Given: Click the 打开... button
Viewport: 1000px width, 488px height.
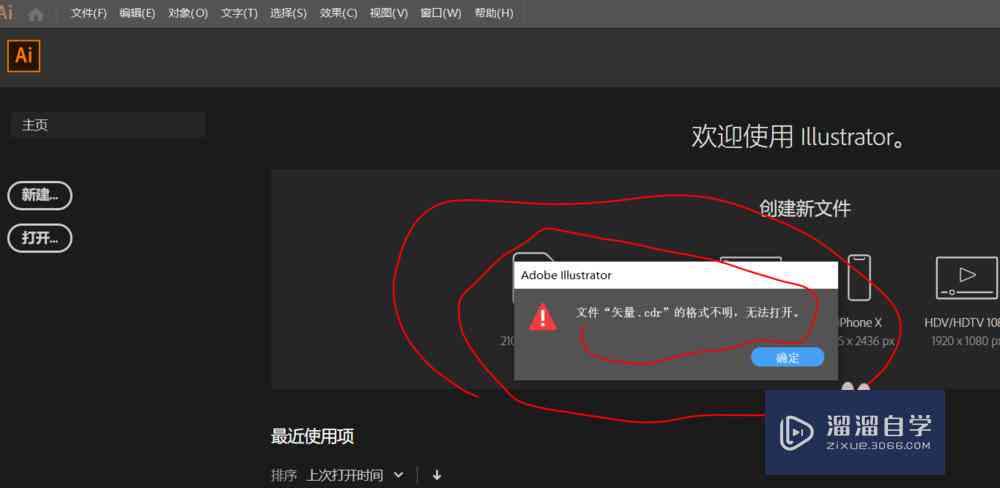Looking at the screenshot, I should 40,239.
